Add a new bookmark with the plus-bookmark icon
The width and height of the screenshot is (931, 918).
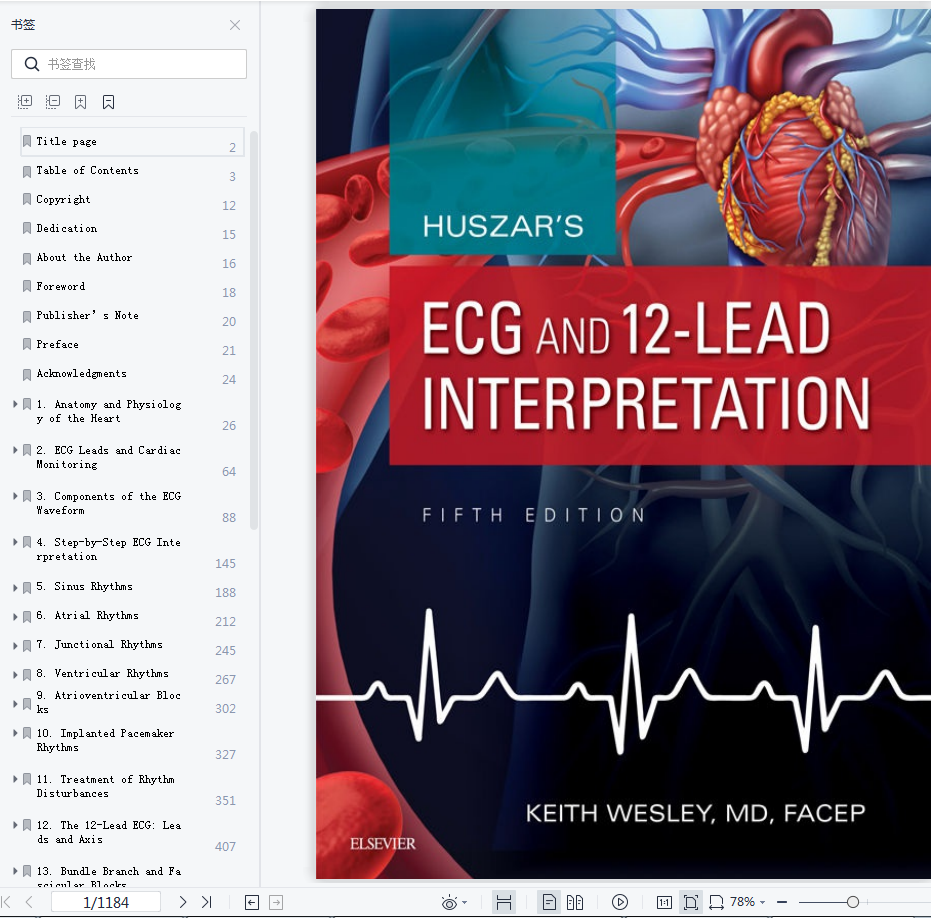point(81,102)
